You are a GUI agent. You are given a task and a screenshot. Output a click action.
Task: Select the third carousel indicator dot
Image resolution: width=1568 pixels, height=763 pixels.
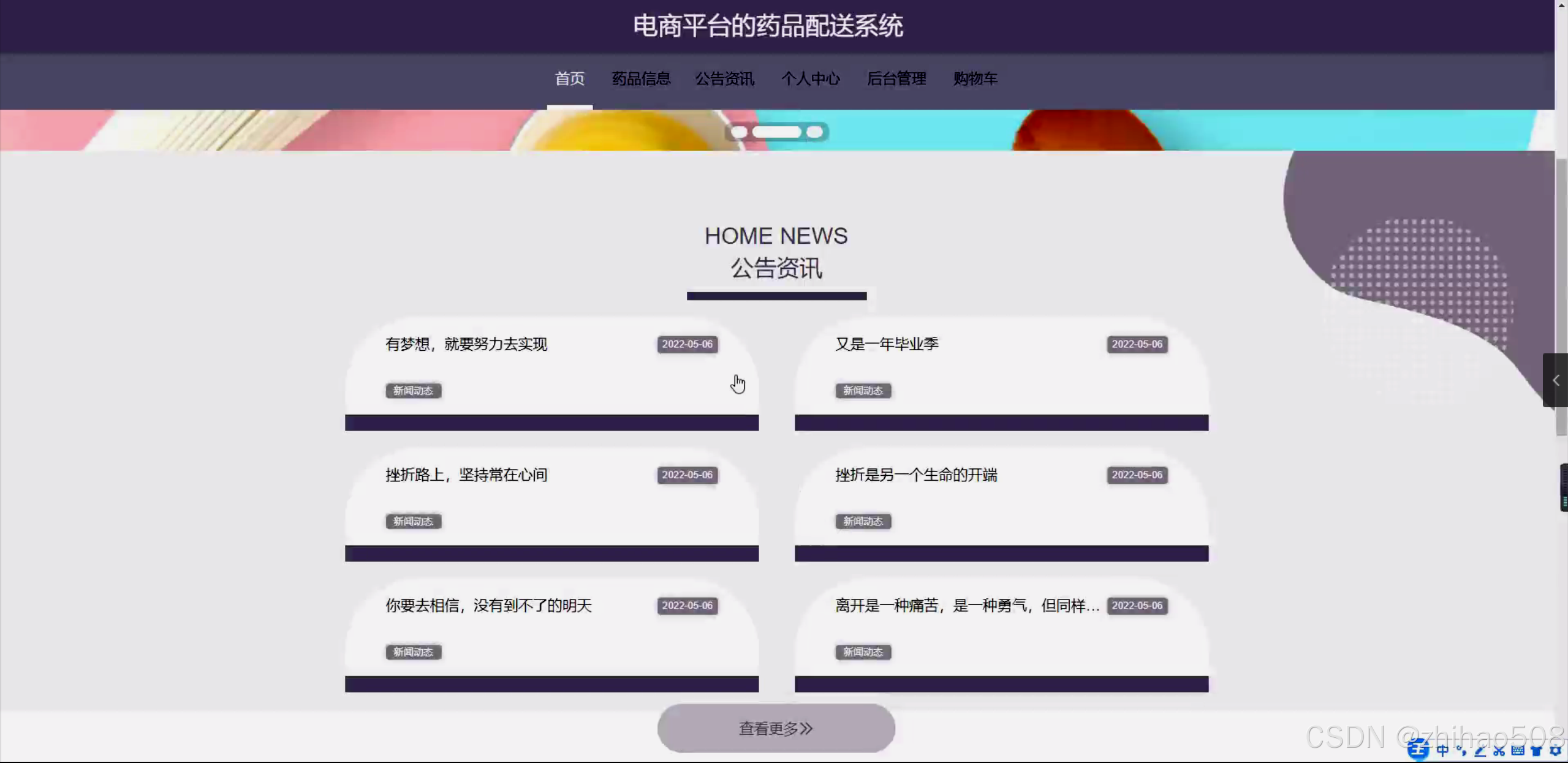814,132
